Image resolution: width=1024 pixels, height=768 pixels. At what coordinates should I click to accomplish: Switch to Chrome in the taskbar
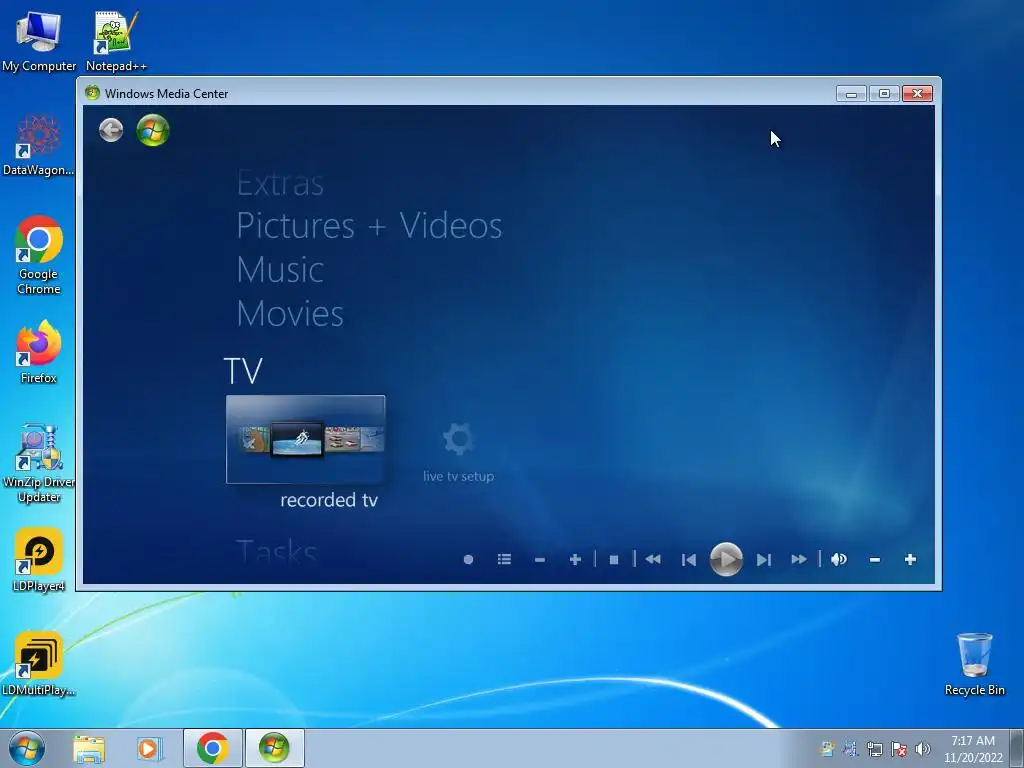tap(212, 748)
